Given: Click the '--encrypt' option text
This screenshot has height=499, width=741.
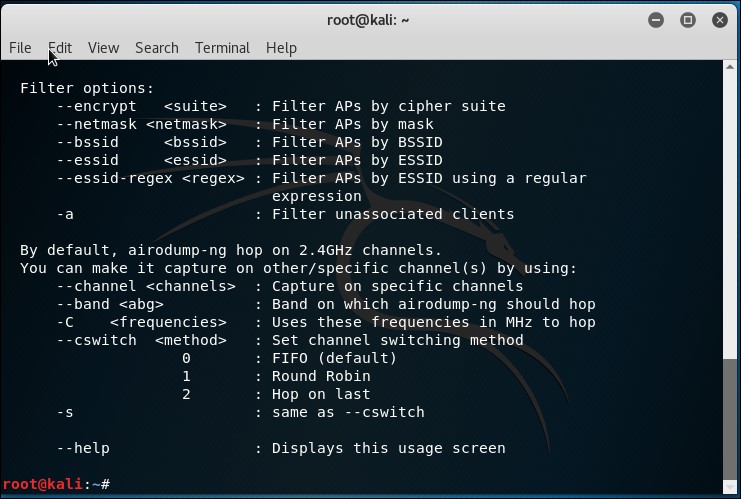Looking at the screenshot, I should [x=96, y=106].
